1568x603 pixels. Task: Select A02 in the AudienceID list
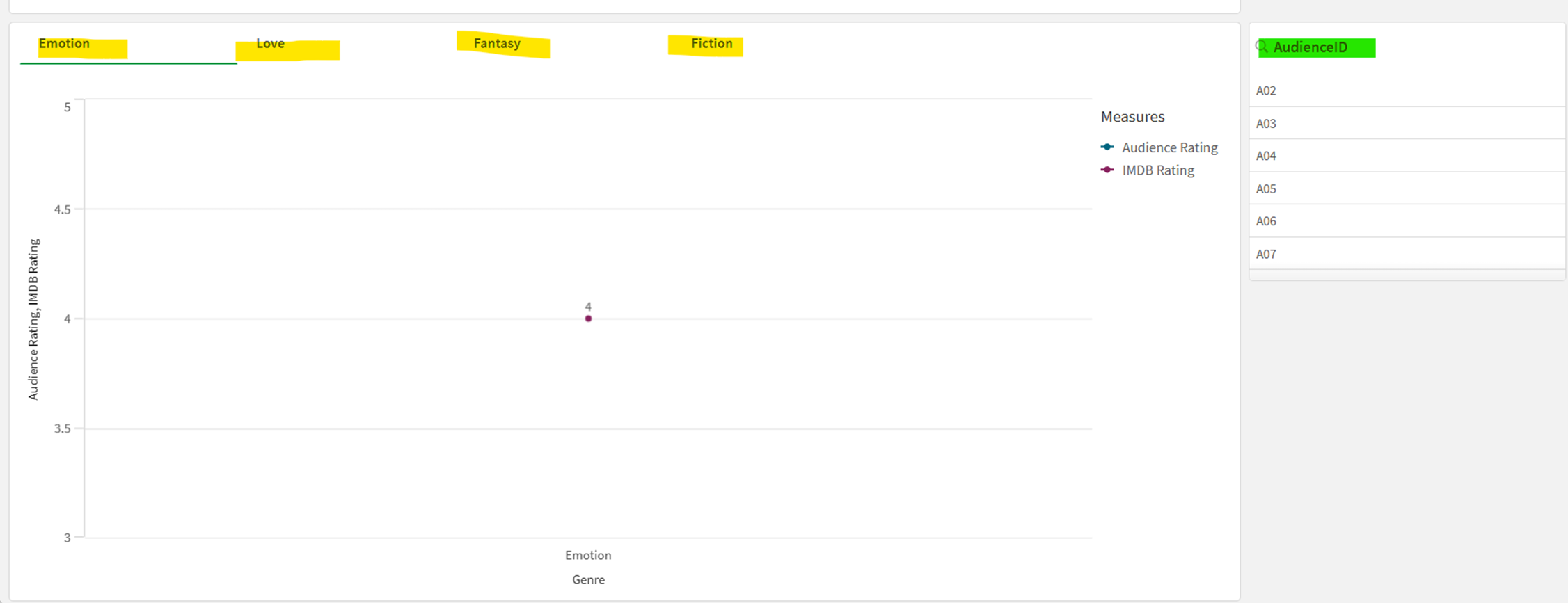tap(1266, 90)
